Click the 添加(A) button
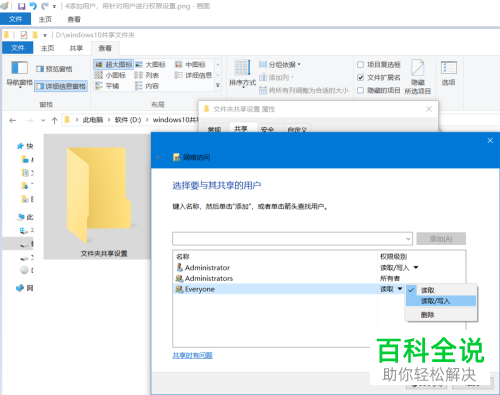Viewport: 500px width, 395px height. (x=441, y=239)
